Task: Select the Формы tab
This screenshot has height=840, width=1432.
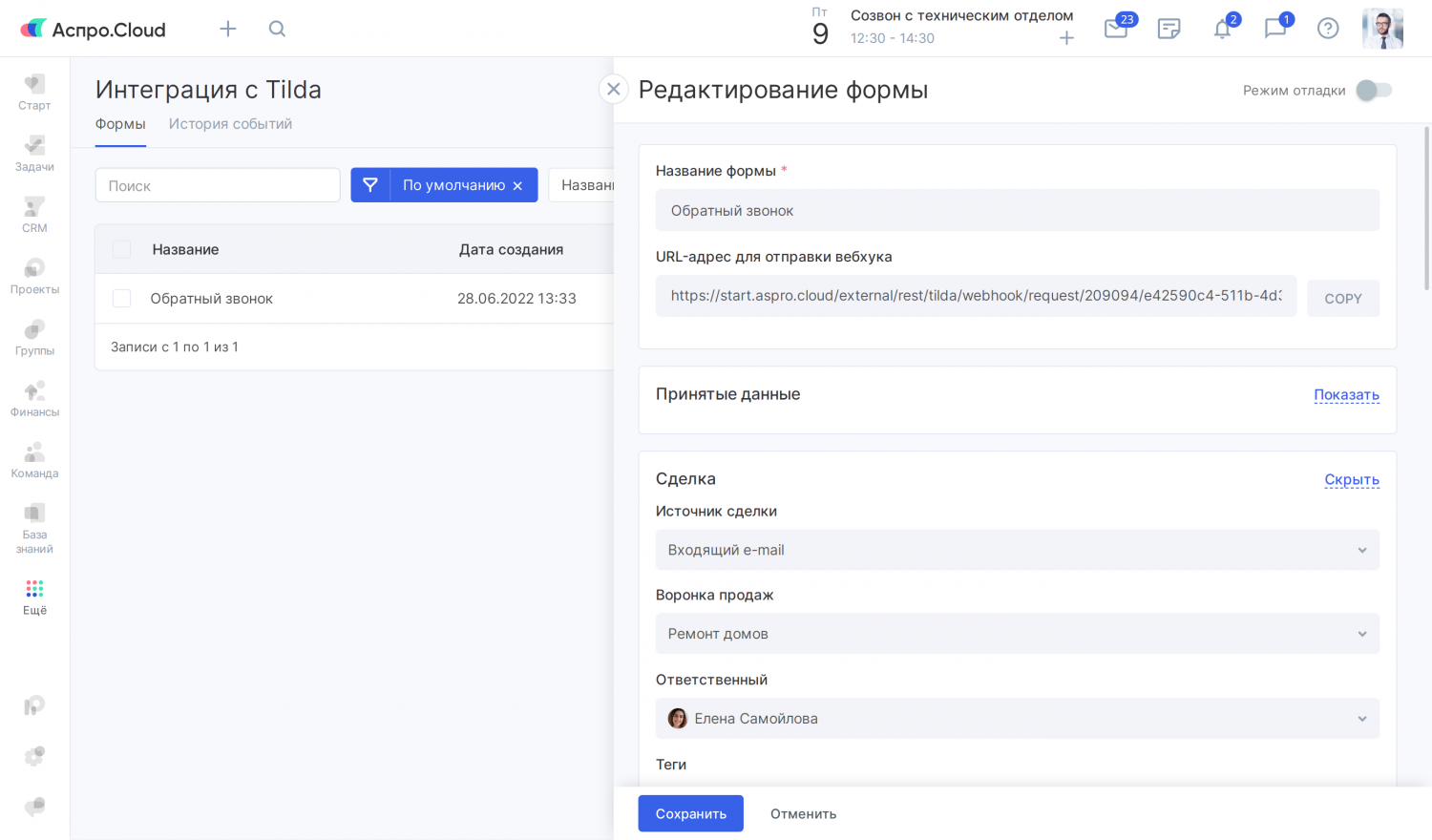Action: tap(120, 124)
